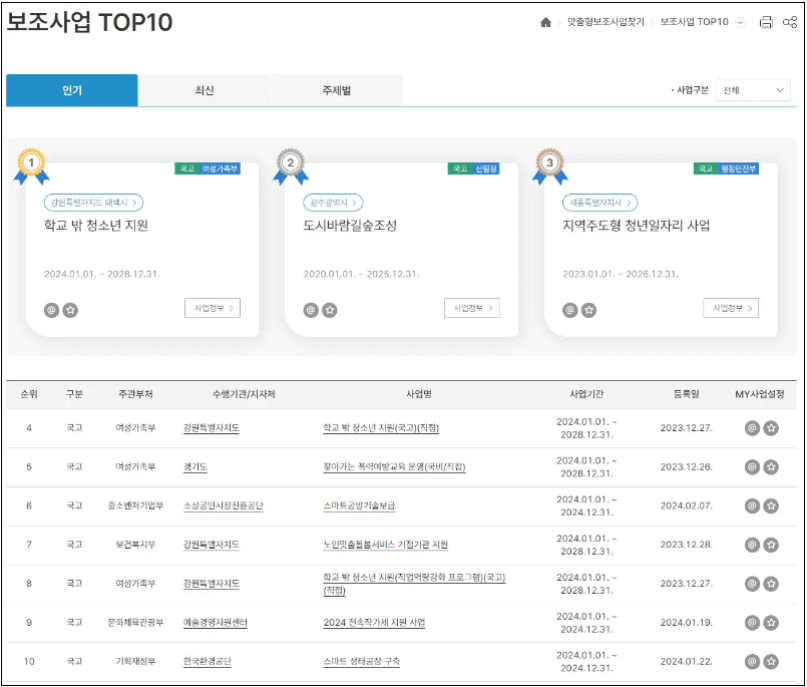Favorite the rank 5 row with star icon
This screenshot has width=807, height=687.
click(x=771, y=467)
